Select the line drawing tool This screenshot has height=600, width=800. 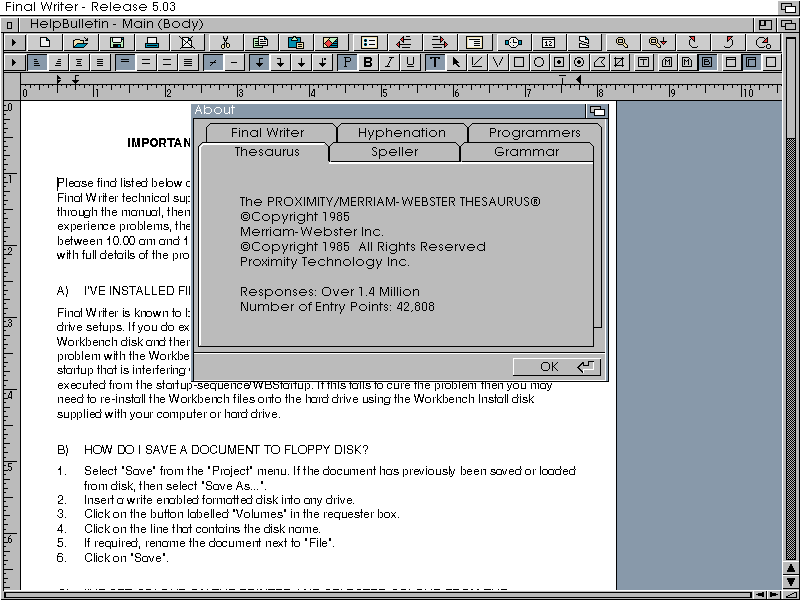point(477,62)
